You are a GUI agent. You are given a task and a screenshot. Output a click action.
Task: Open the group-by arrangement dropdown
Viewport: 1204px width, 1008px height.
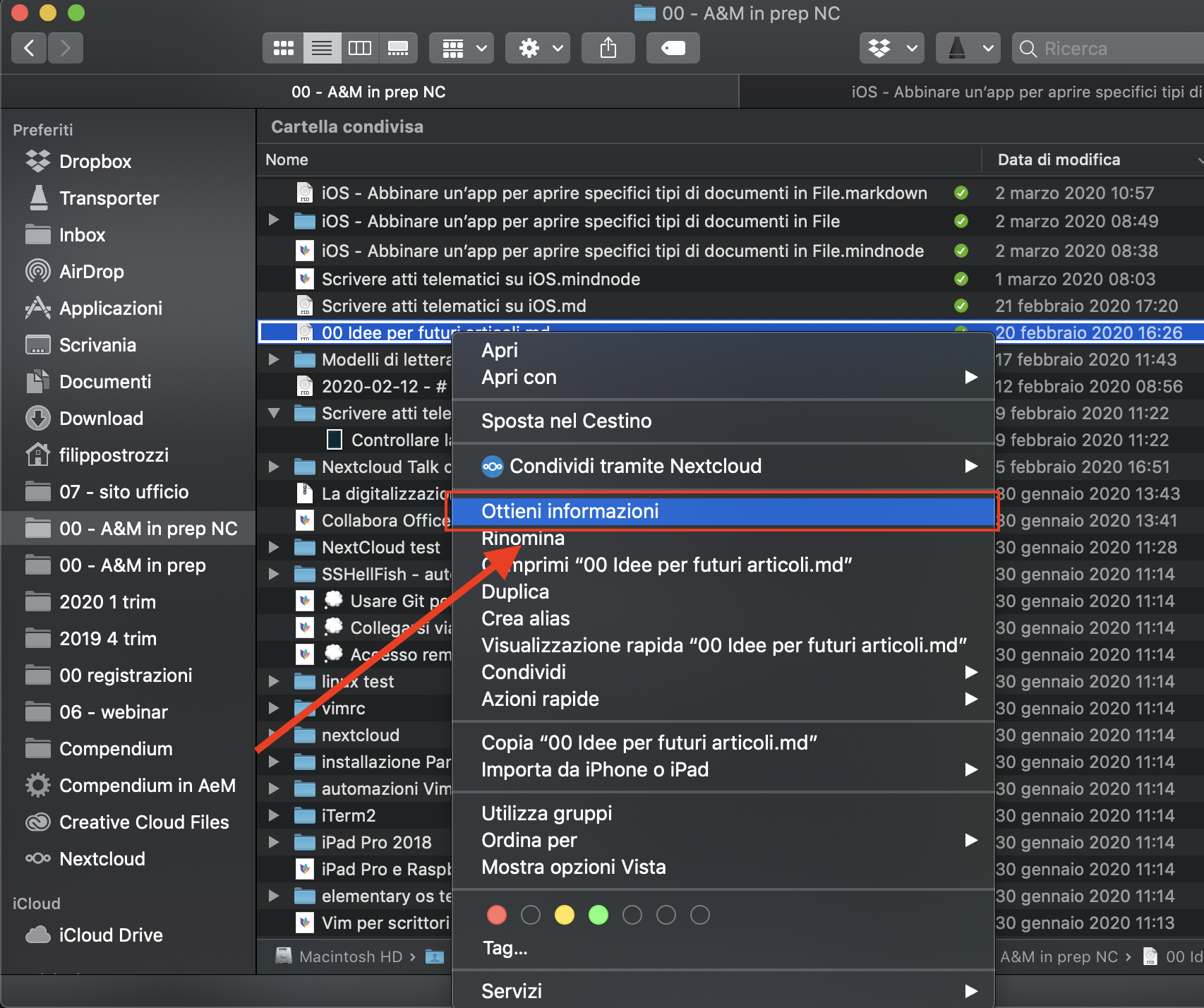click(x=462, y=48)
